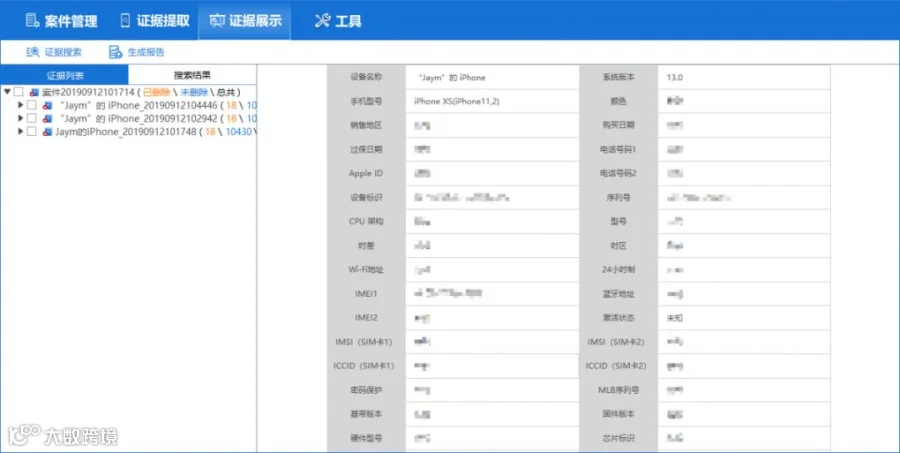This screenshot has height=453, width=900.
Task: Collapse the 案件20190912101714 tree node
Action: [7, 92]
